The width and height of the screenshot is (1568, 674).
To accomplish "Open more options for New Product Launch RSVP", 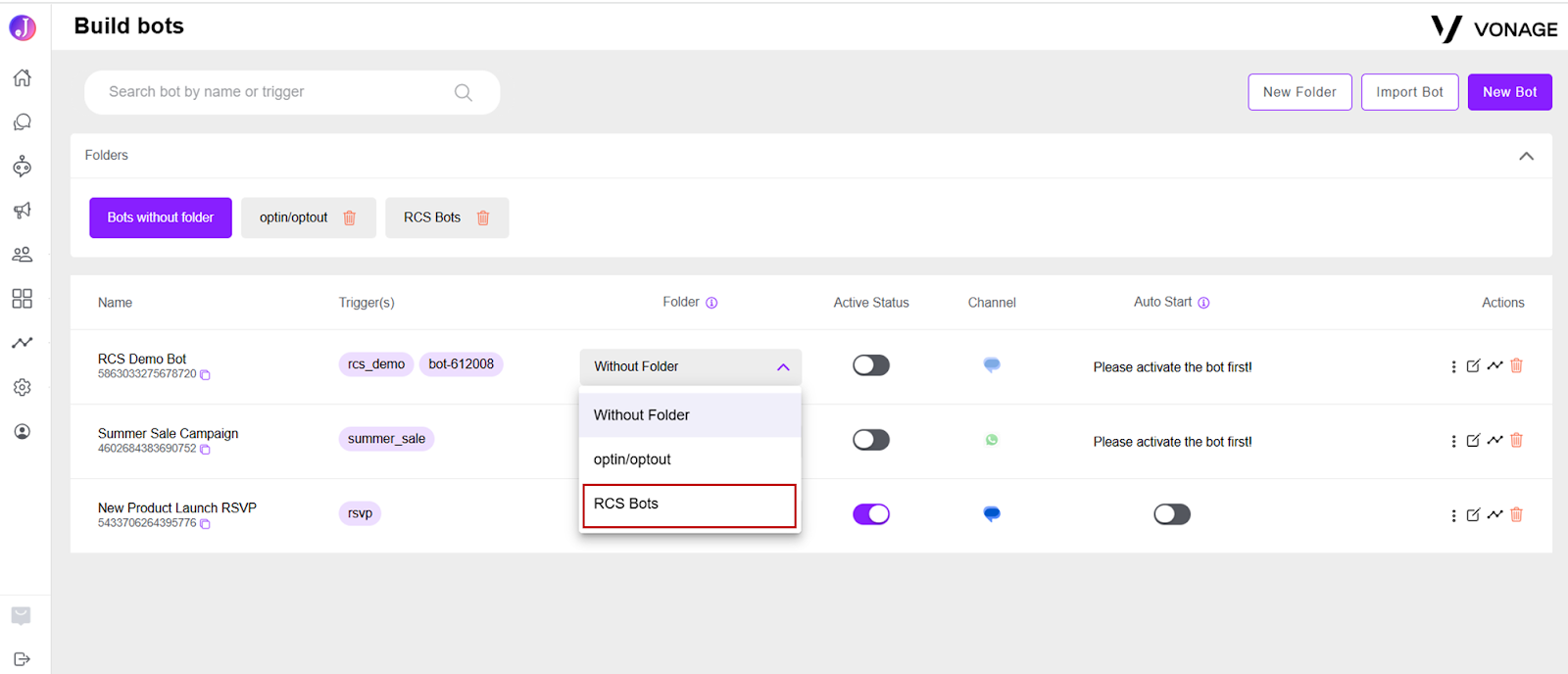I will coord(1453,515).
